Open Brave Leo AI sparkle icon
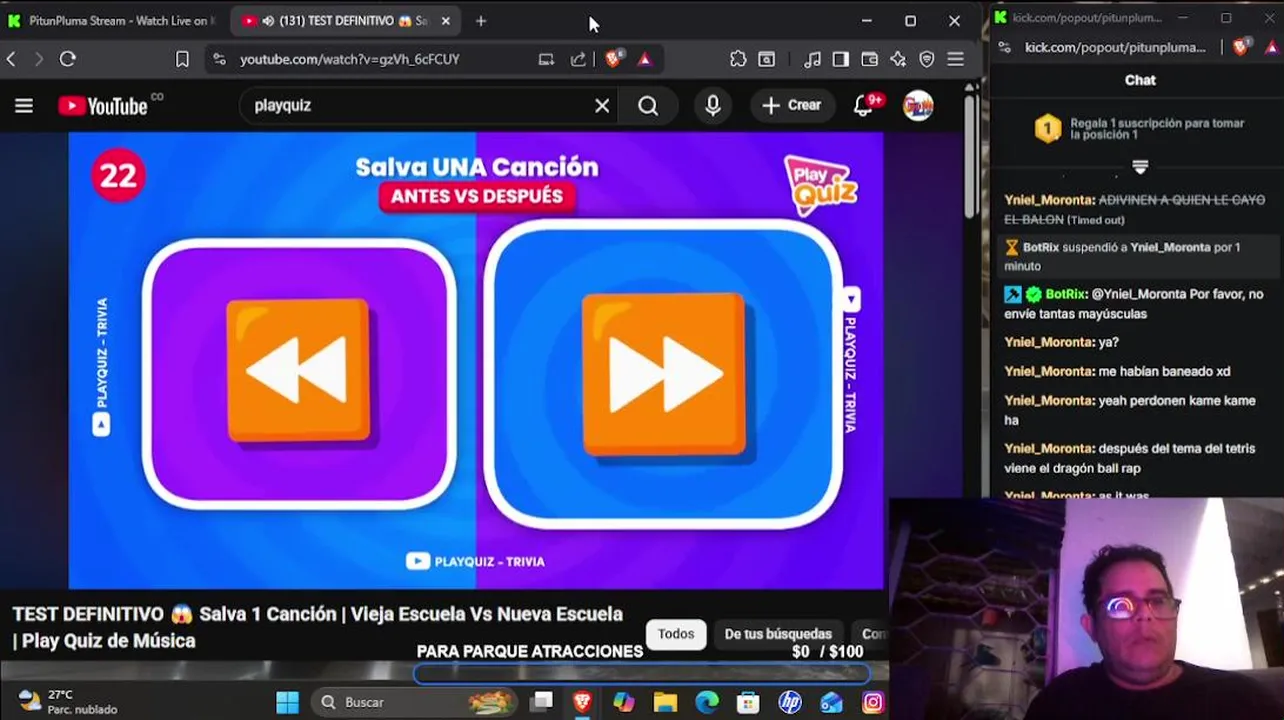 pyautogui.click(x=898, y=59)
